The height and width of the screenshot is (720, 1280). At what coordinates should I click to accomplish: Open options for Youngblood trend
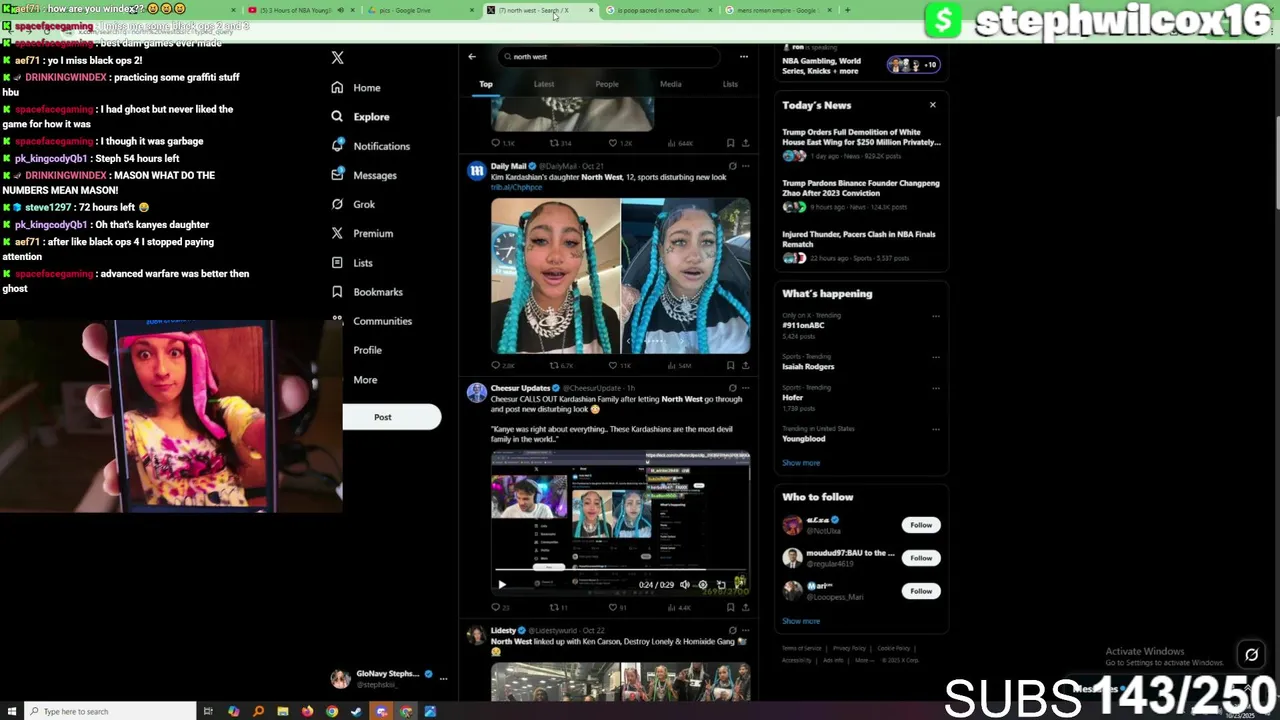coord(936,429)
